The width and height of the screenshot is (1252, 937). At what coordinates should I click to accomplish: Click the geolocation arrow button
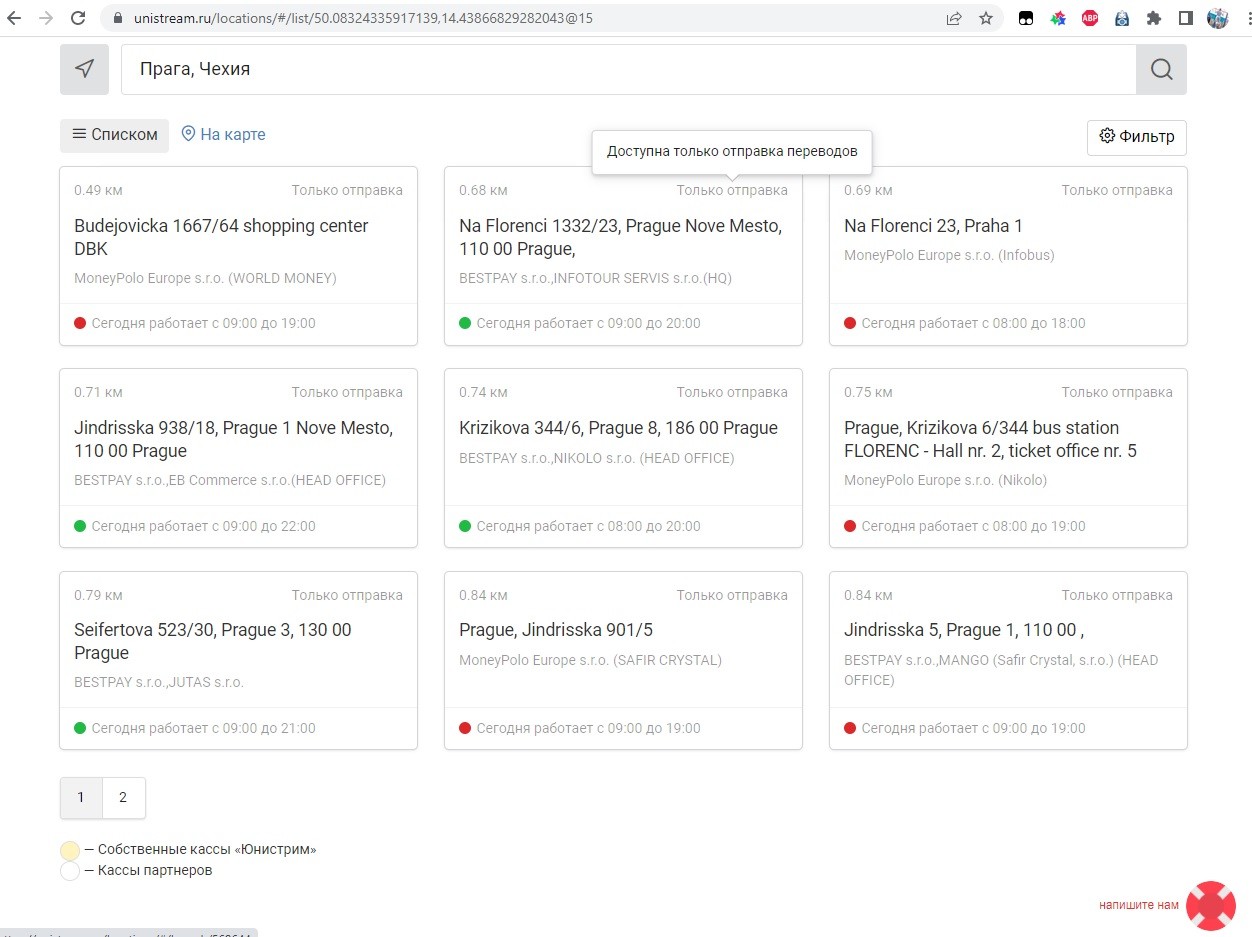click(x=85, y=69)
